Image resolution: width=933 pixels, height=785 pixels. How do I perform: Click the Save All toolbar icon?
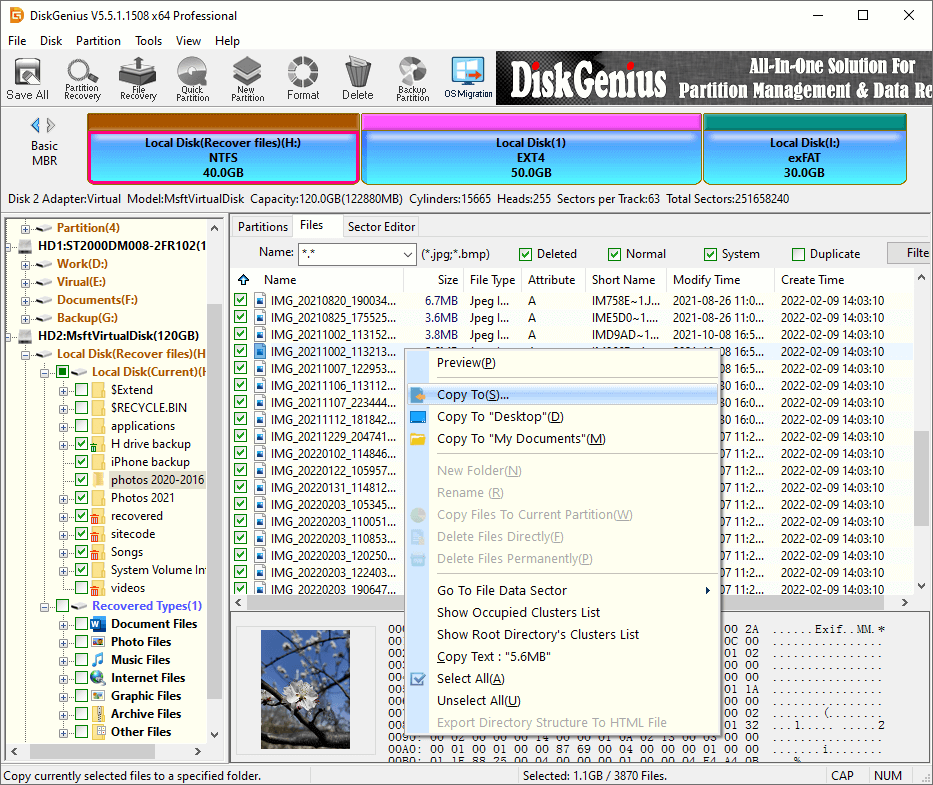[x=27, y=79]
